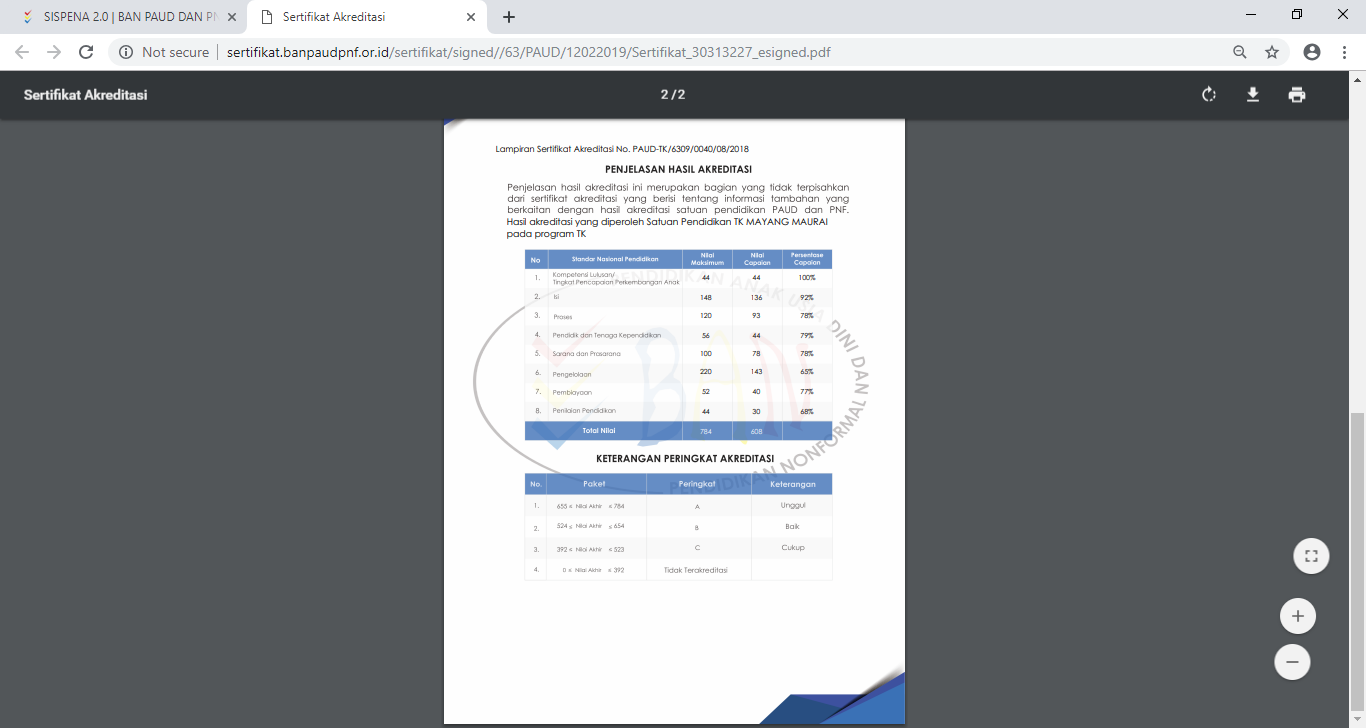
Task: Click the Lampiran Sertifikat Akreditasi No. line
Action: pyautogui.click(x=622, y=149)
